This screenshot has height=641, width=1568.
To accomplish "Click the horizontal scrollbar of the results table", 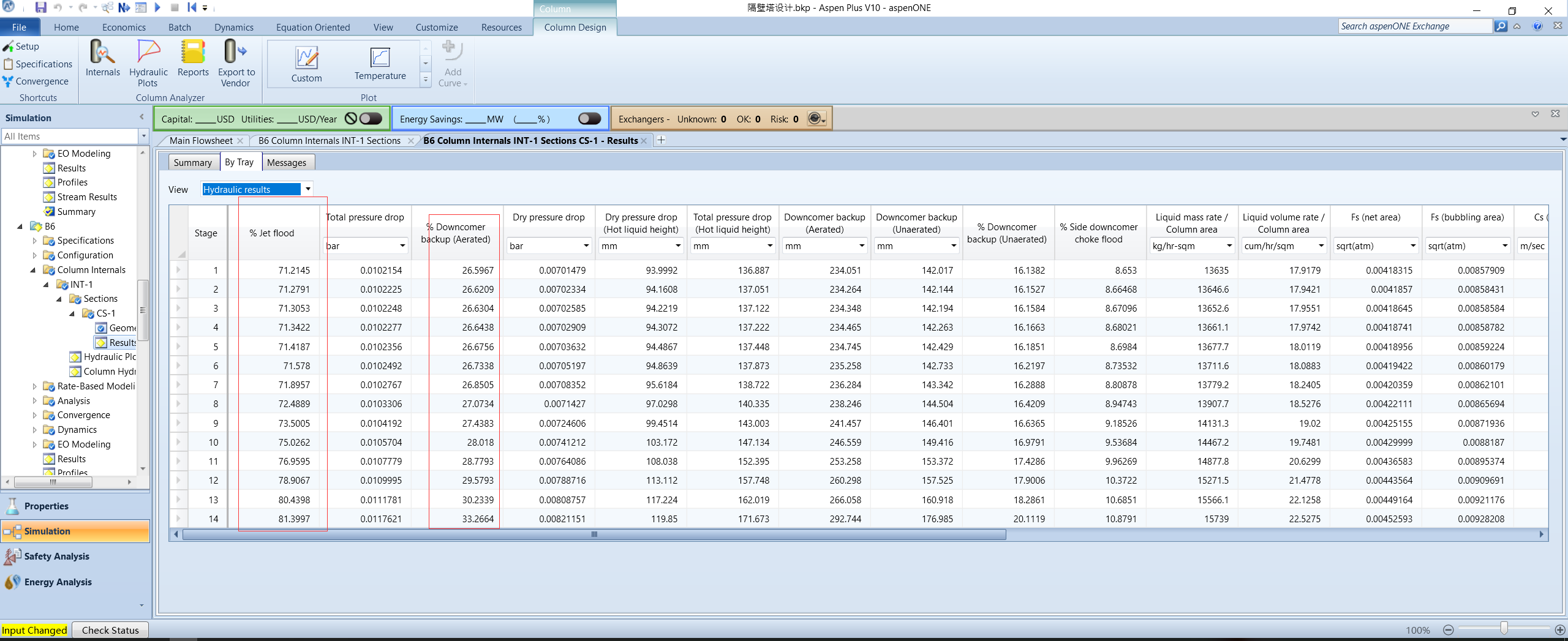I will (594, 534).
